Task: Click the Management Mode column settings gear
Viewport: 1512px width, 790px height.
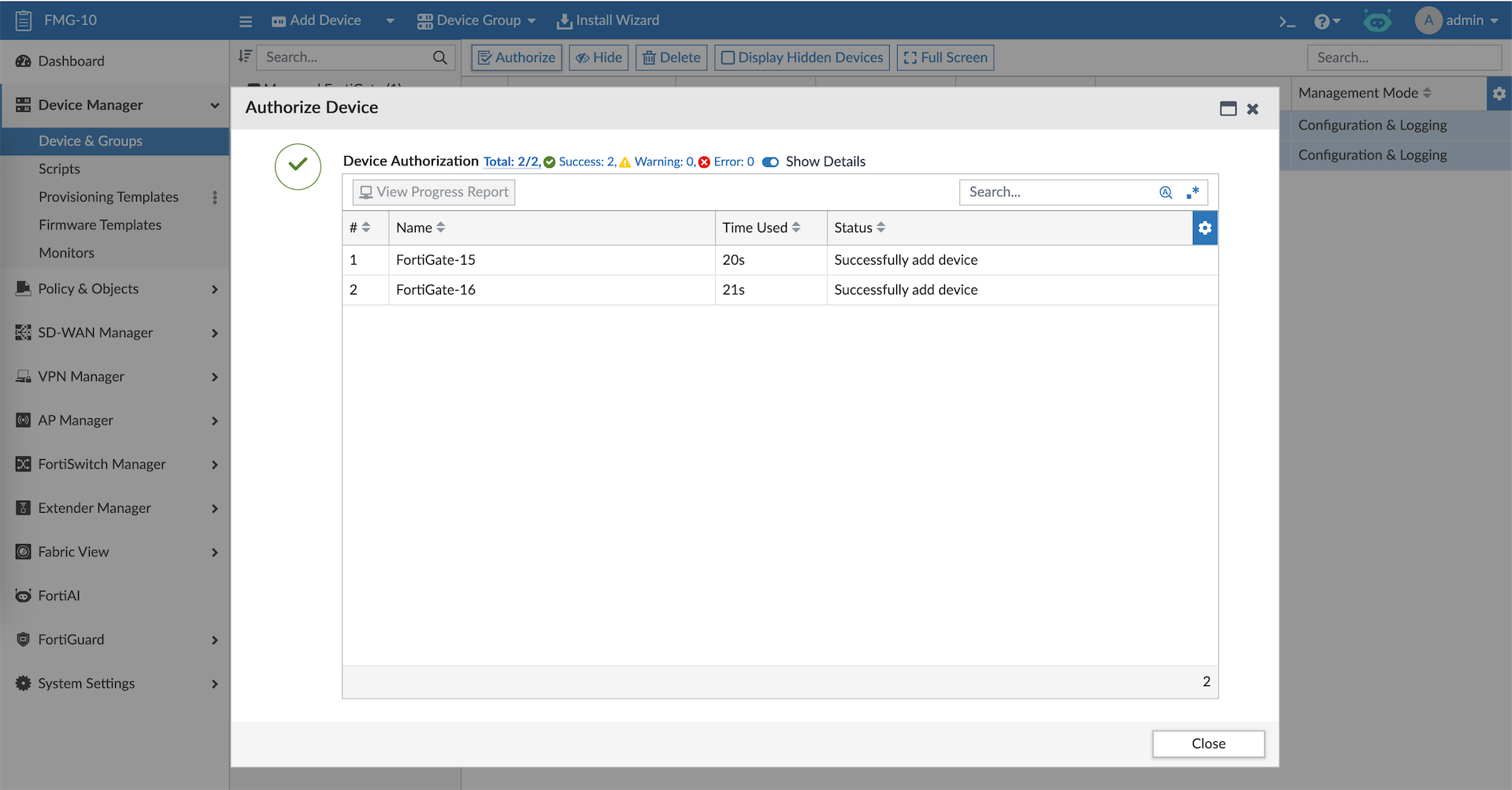Action: [x=1499, y=93]
